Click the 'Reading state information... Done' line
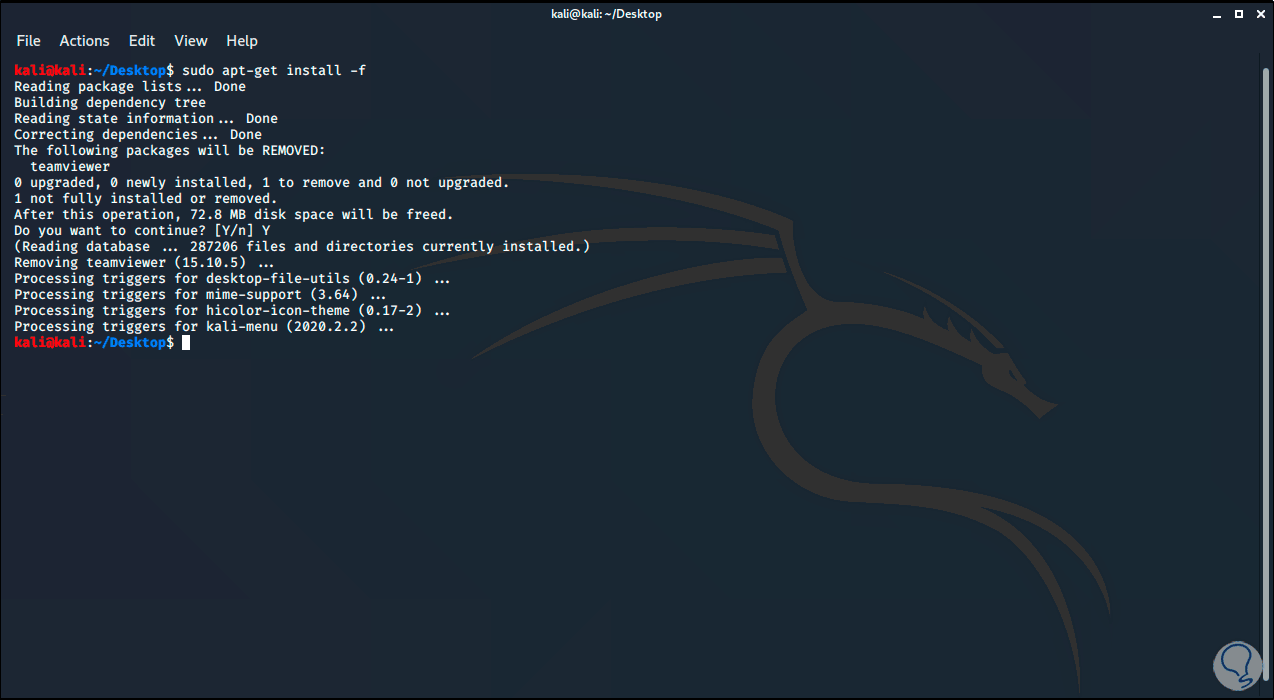This screenshot has height=700, width=1274. pos(146,118)
